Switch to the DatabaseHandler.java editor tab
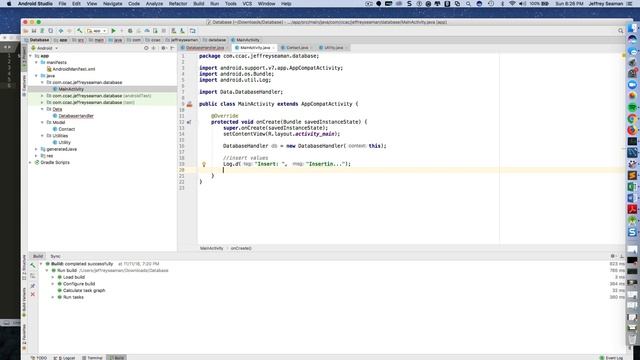640x360 pixels. (204, 48)
